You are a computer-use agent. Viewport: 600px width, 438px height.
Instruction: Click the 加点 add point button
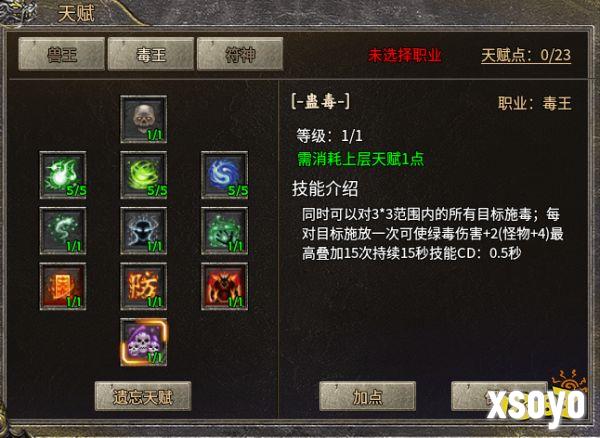[367, 396]
